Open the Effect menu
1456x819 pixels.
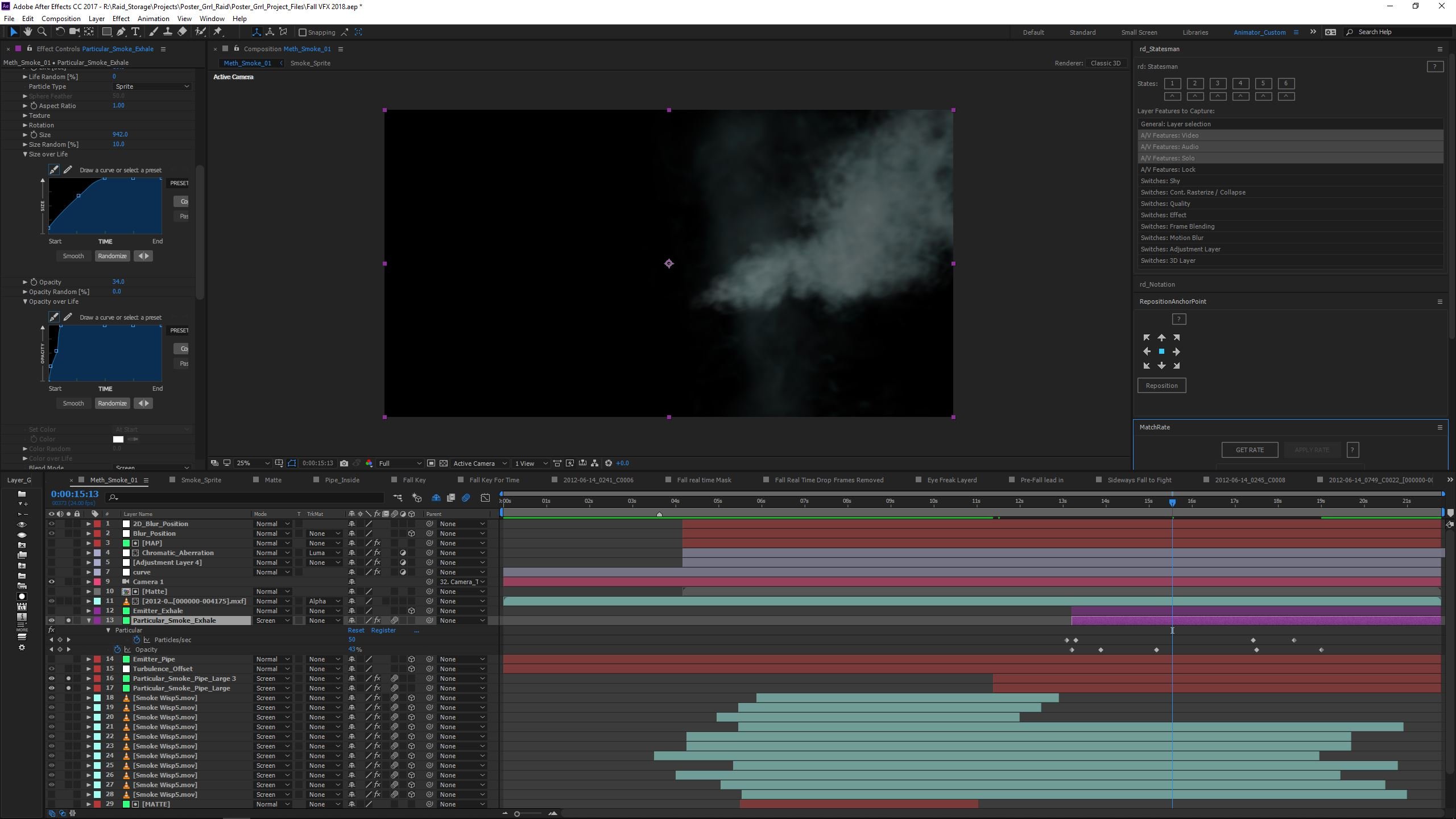coord(121,18)
